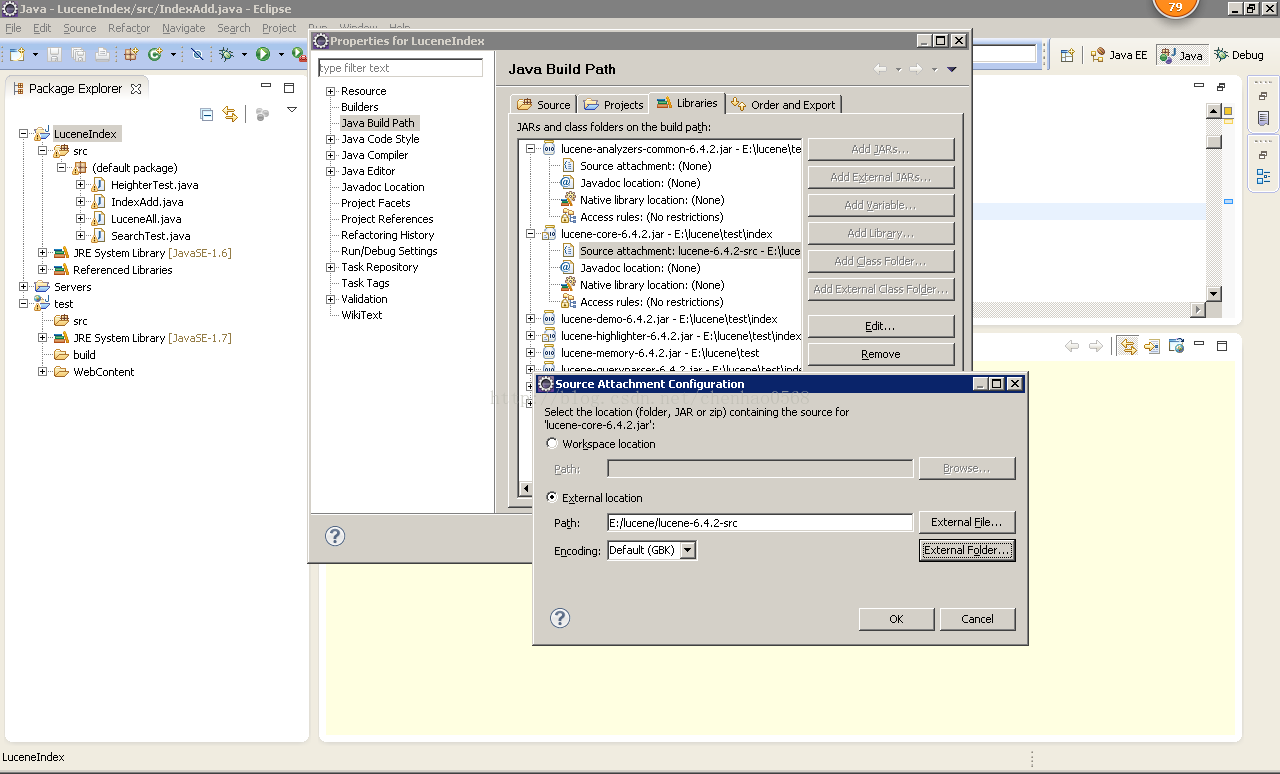This screenshot has width=1280, height=774.
Task: Click the globe browser icon in bottom view
Action: [1176, 346]
